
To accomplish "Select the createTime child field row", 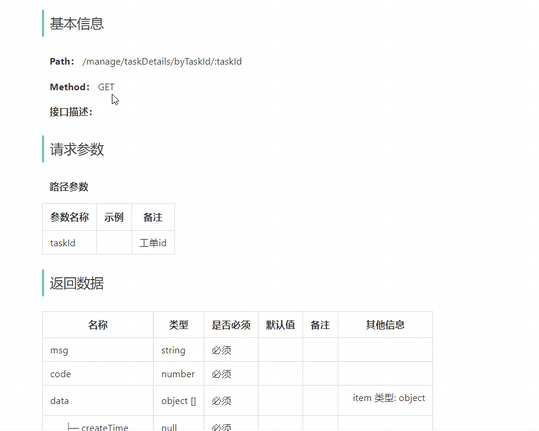I will click(237, 423).
